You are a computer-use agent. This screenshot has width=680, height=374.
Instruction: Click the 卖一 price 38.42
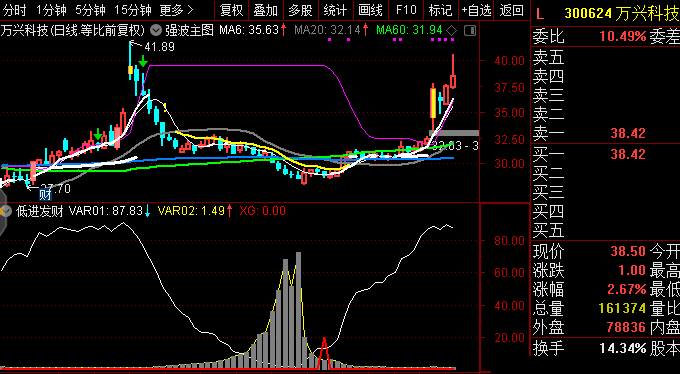(628, 133)
